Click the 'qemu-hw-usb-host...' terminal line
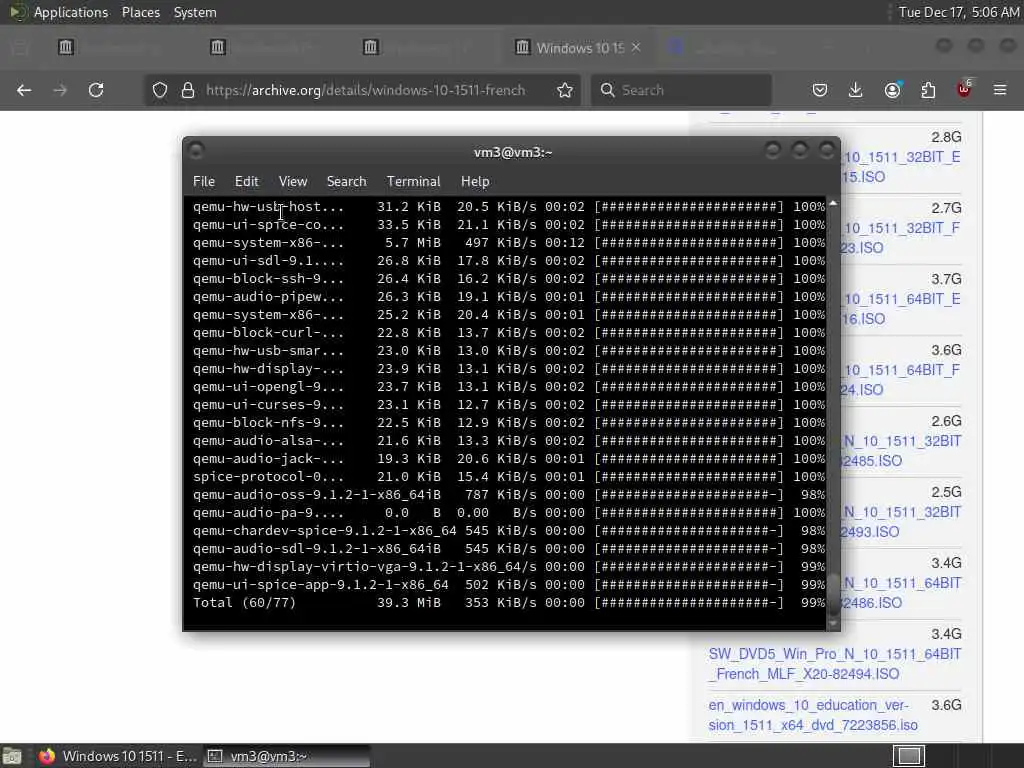1024x768 pixels. point(509,207)
